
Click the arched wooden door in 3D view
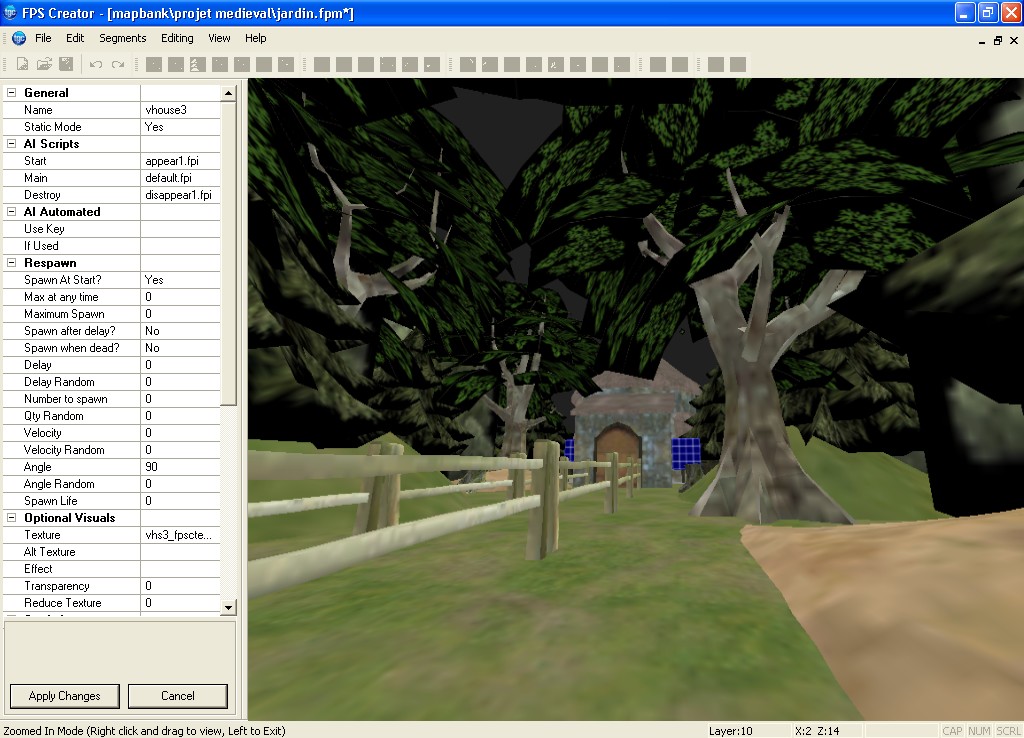click(x=618, y=453)
